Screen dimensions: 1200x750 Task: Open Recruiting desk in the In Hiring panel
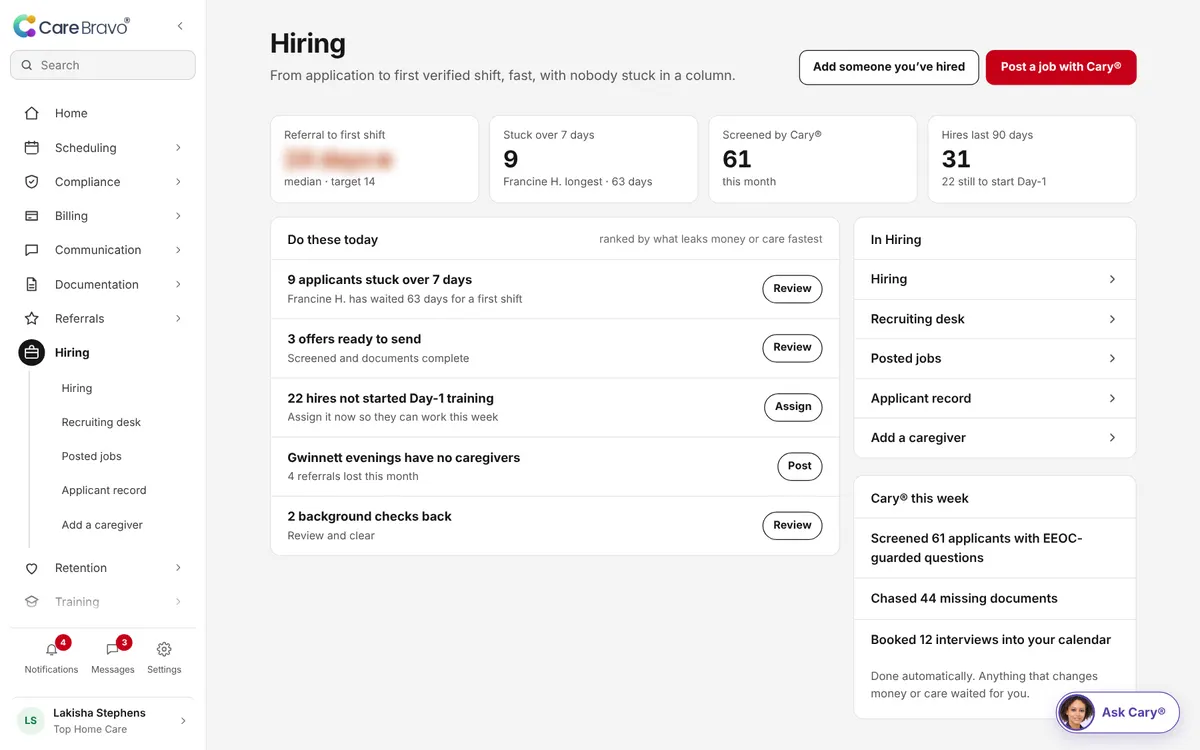(x=995, y=319)
